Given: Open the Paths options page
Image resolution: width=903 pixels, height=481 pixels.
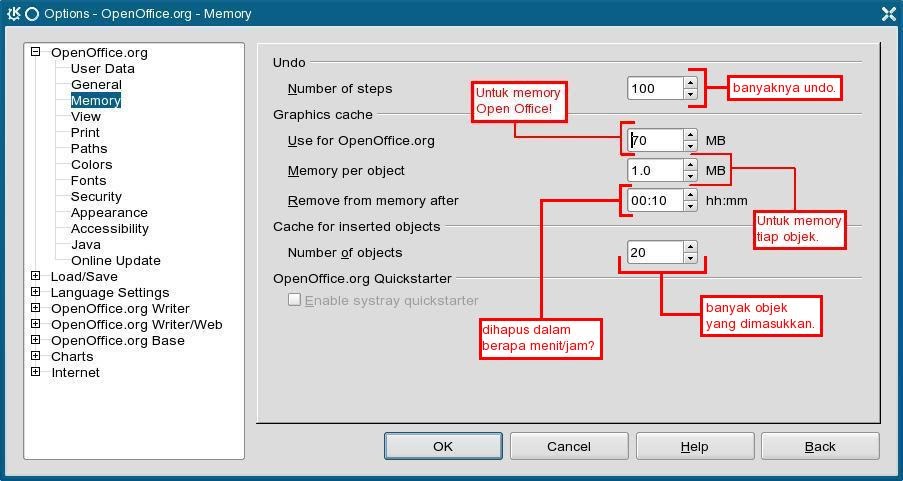Looking at the screenshot, I should pos(89,149).
